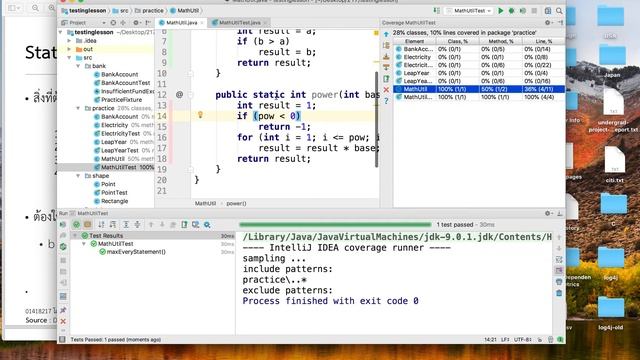
Task: Select the Electricity row in coverage table
Action: (x=479, y=57)
